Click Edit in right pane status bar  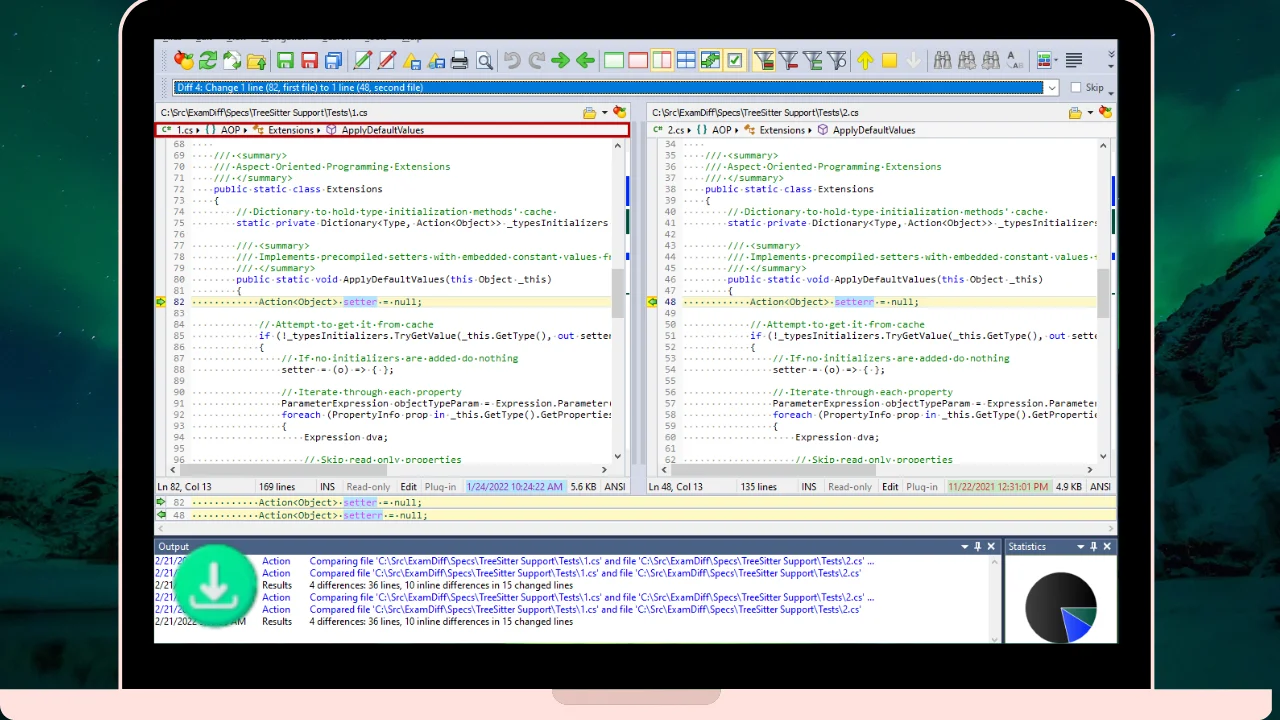(890, 487)
